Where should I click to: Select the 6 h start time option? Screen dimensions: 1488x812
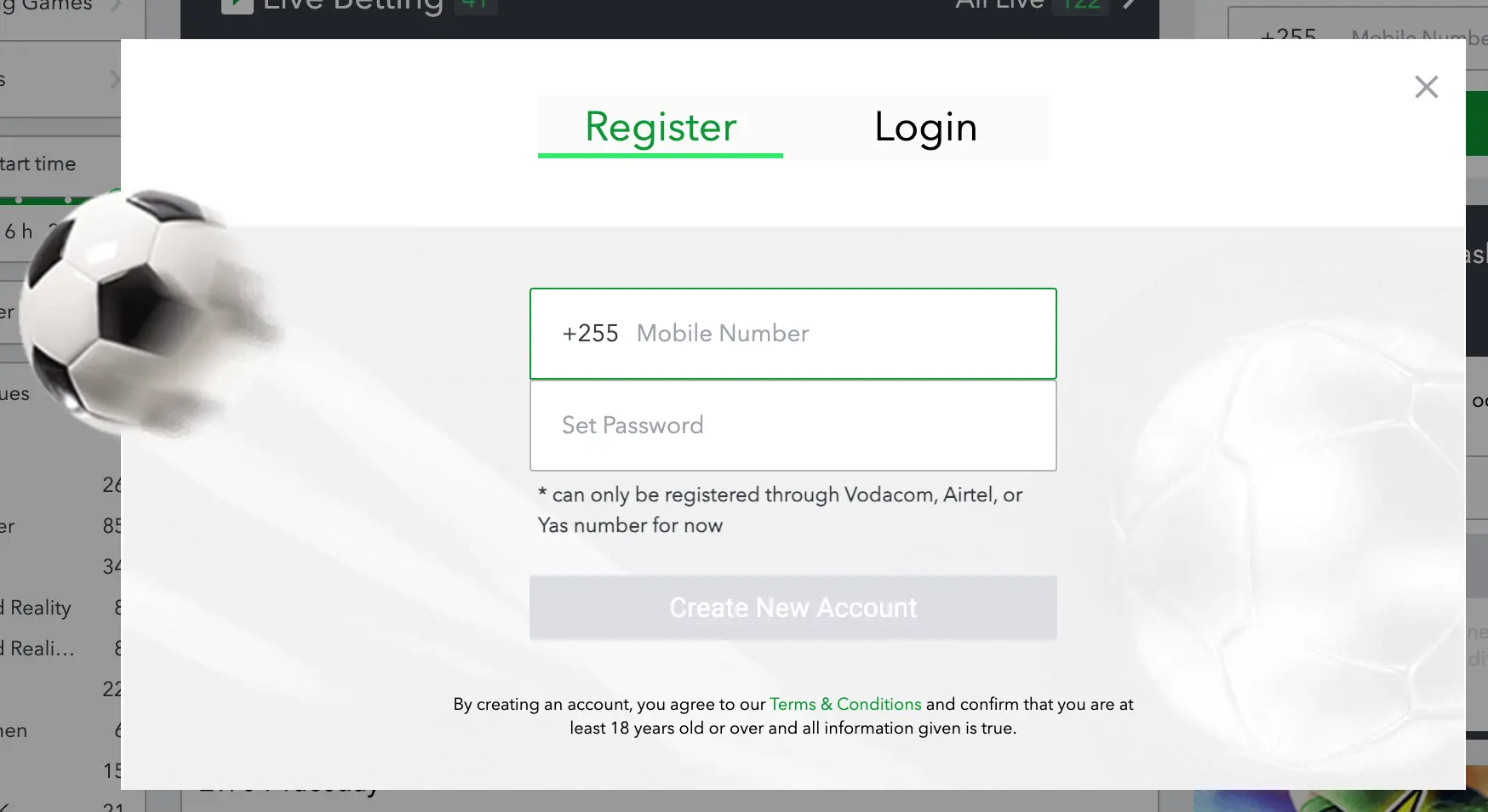(19, 232)
